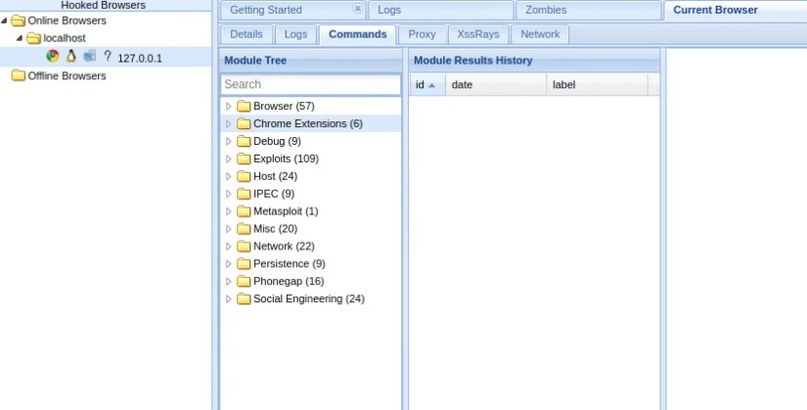Click the localhost tree label
Screen dimensions: 807x410
click(x=64, y=39)
